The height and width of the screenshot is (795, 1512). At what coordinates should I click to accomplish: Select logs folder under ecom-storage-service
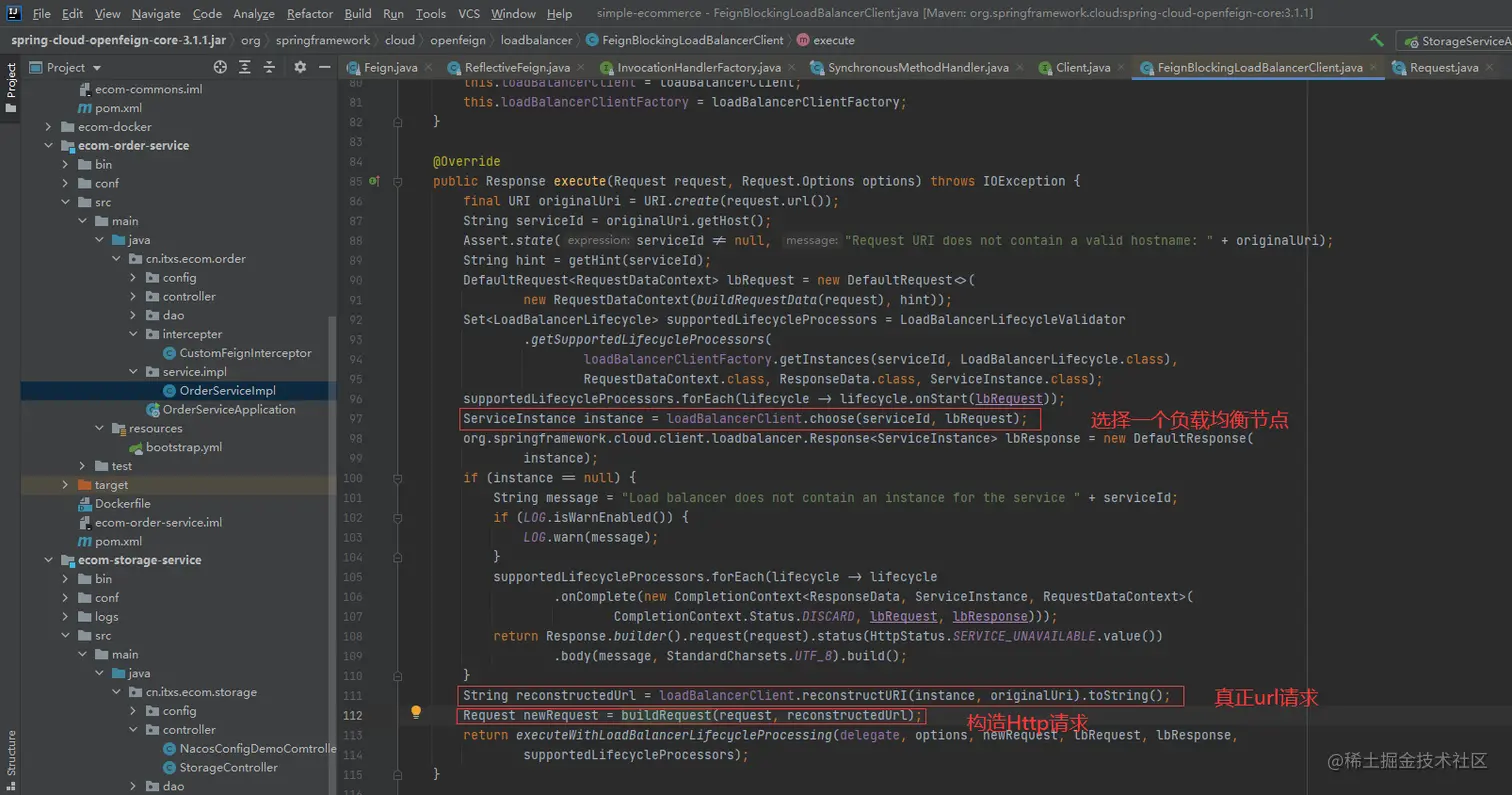(x=106, y=617)
